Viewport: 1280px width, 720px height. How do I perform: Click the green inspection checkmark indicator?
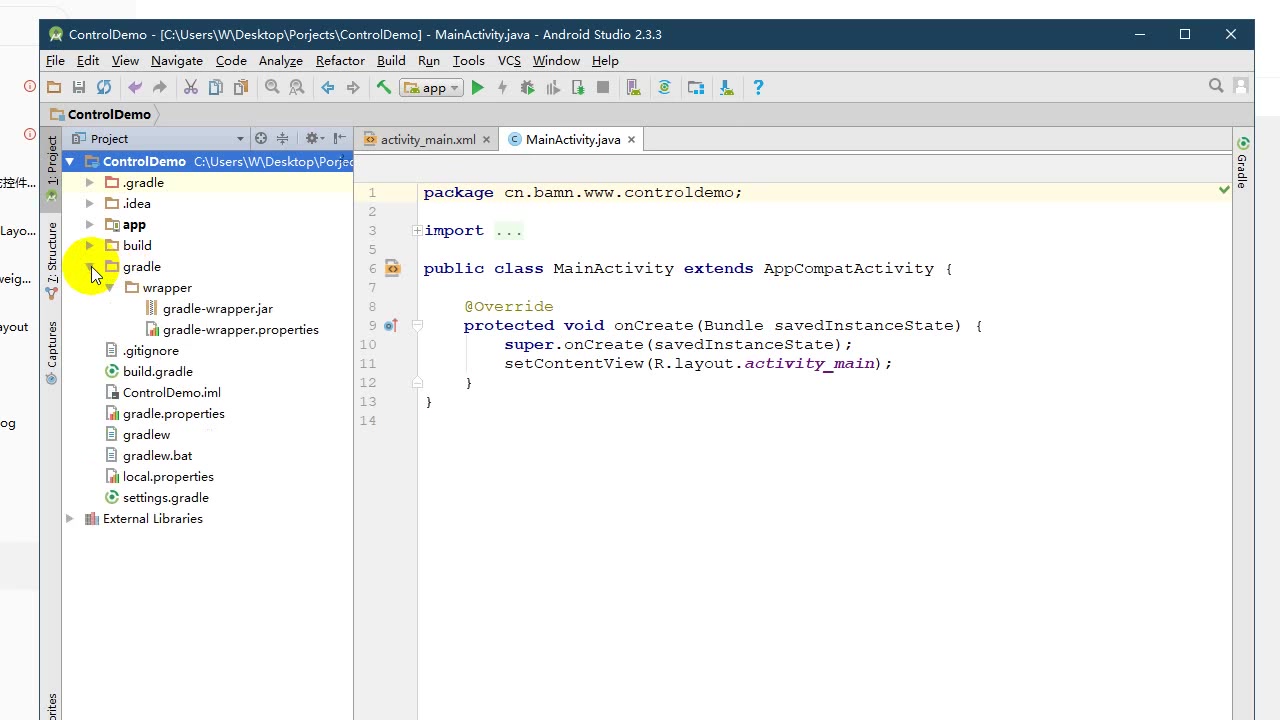[1224, 189]
